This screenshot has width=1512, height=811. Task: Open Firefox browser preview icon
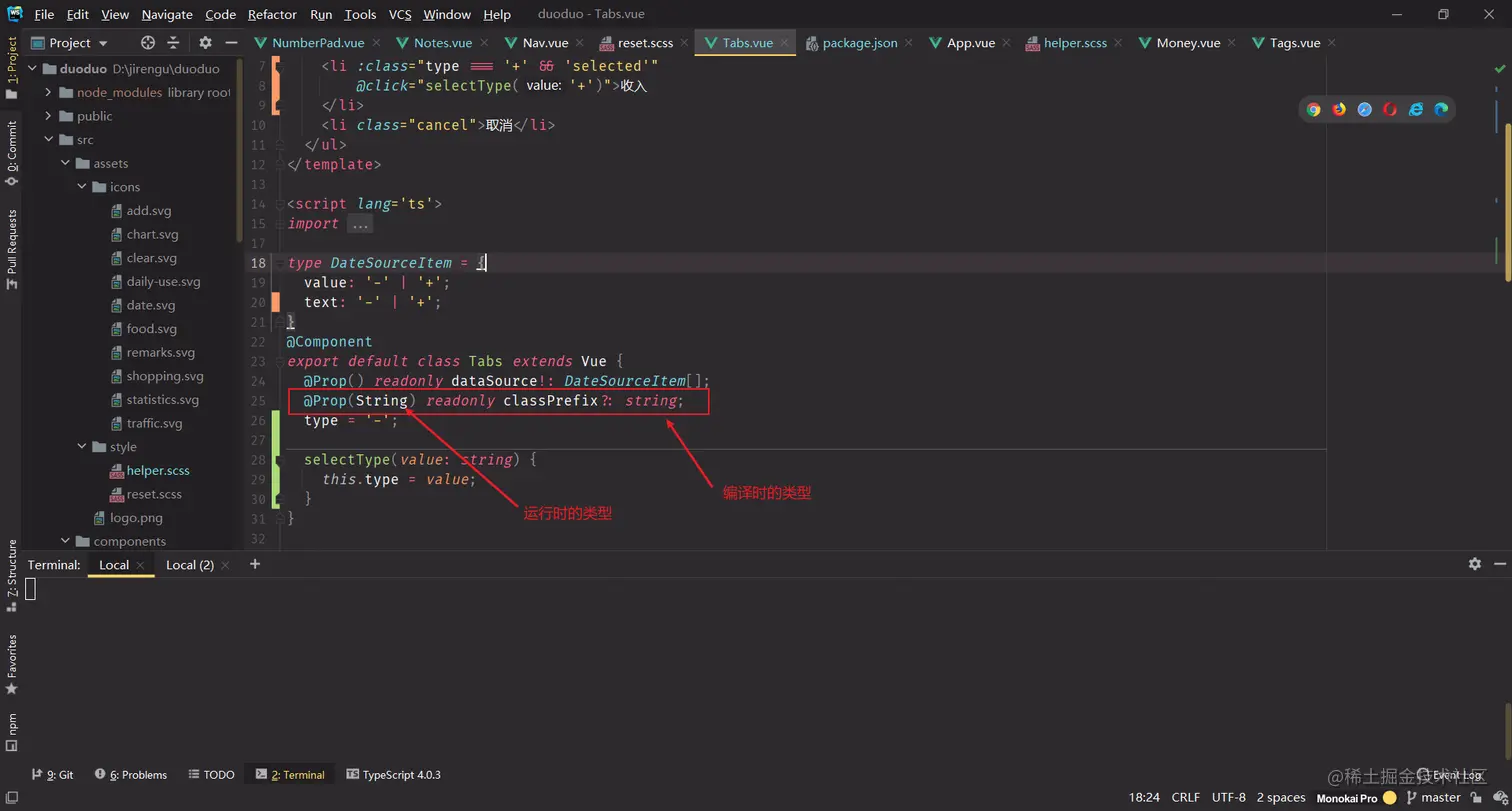(x=1339, y=110)
